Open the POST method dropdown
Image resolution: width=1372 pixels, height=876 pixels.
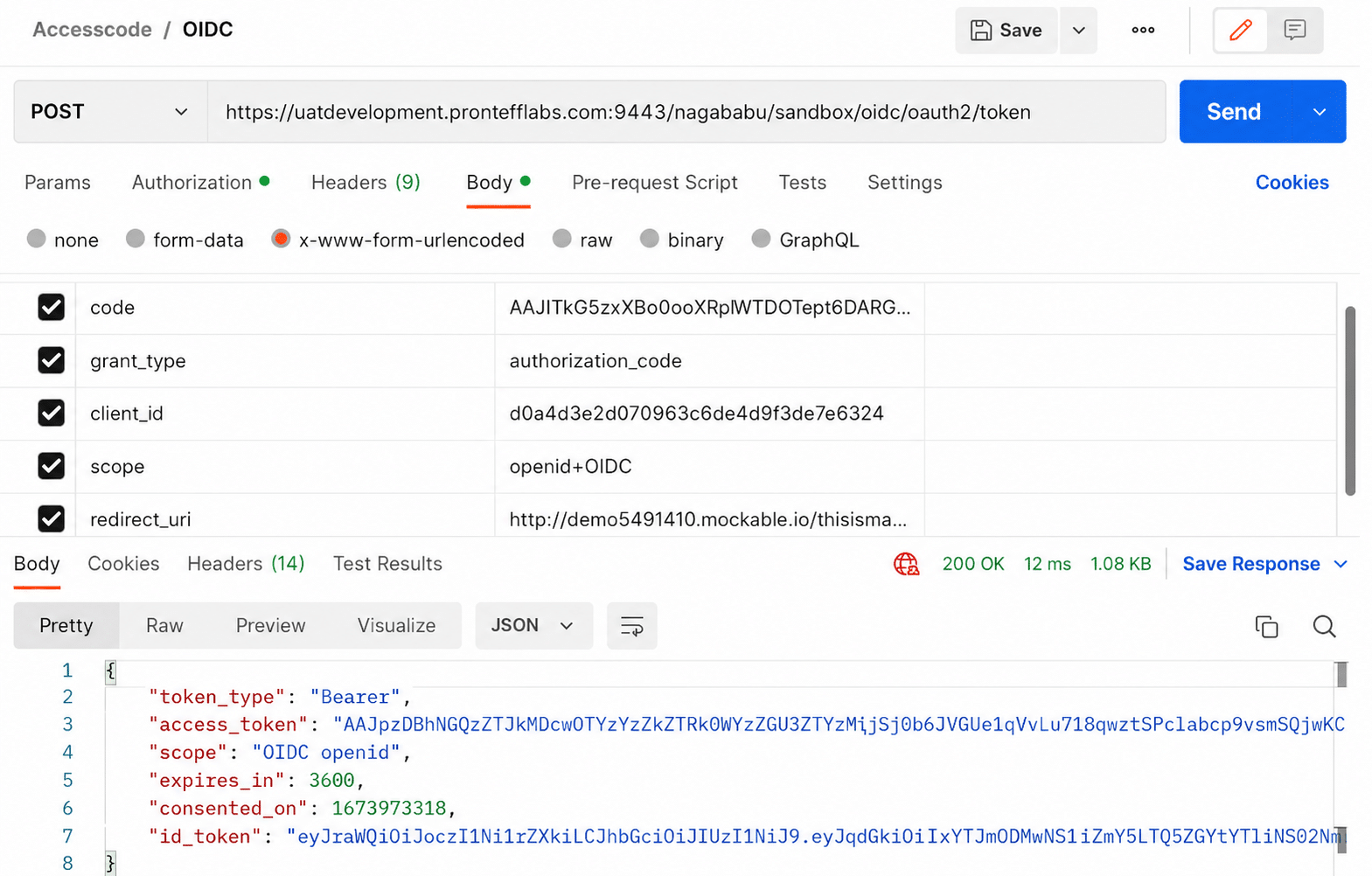pos(110,112)
